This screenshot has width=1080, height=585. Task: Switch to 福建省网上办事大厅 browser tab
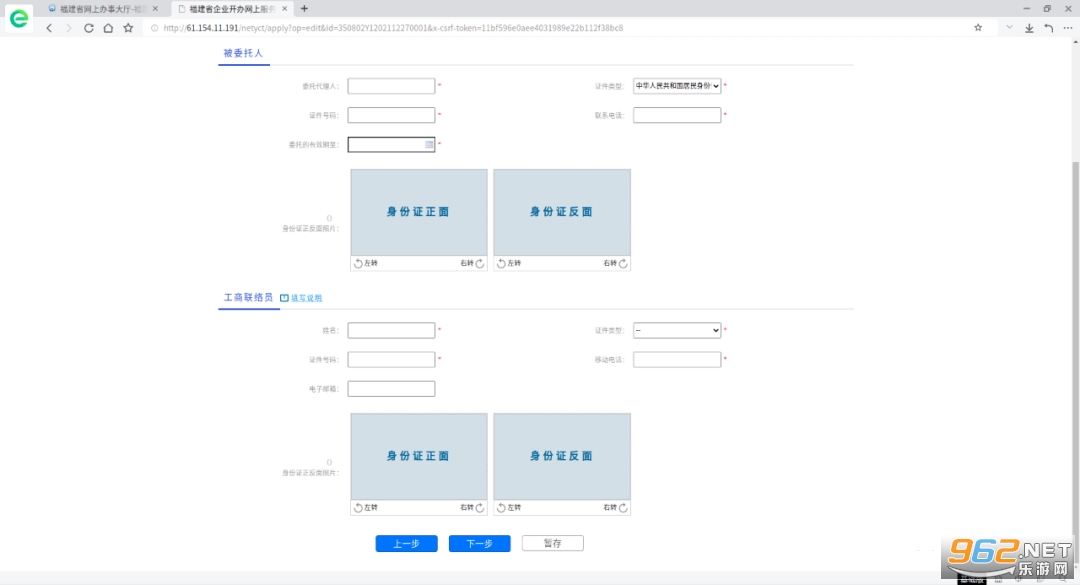pos(98,8)
